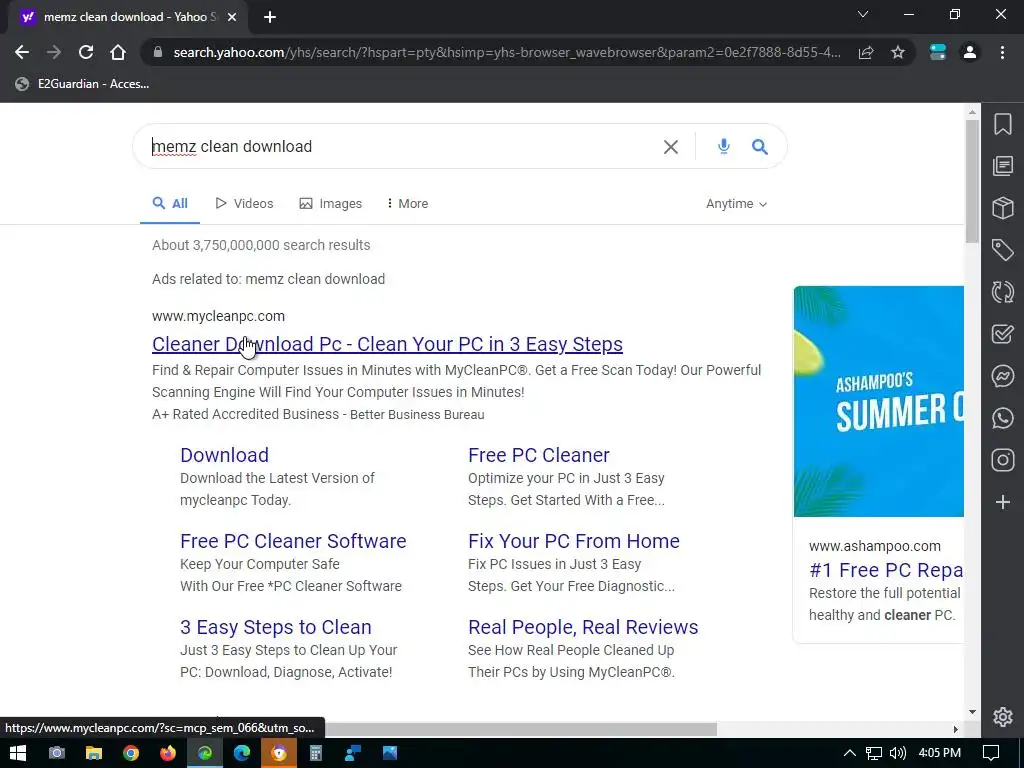Screen dimensions: 1024x768
Task: Click into the search query field
Action: pyautogui.click(x=398, y=146)
